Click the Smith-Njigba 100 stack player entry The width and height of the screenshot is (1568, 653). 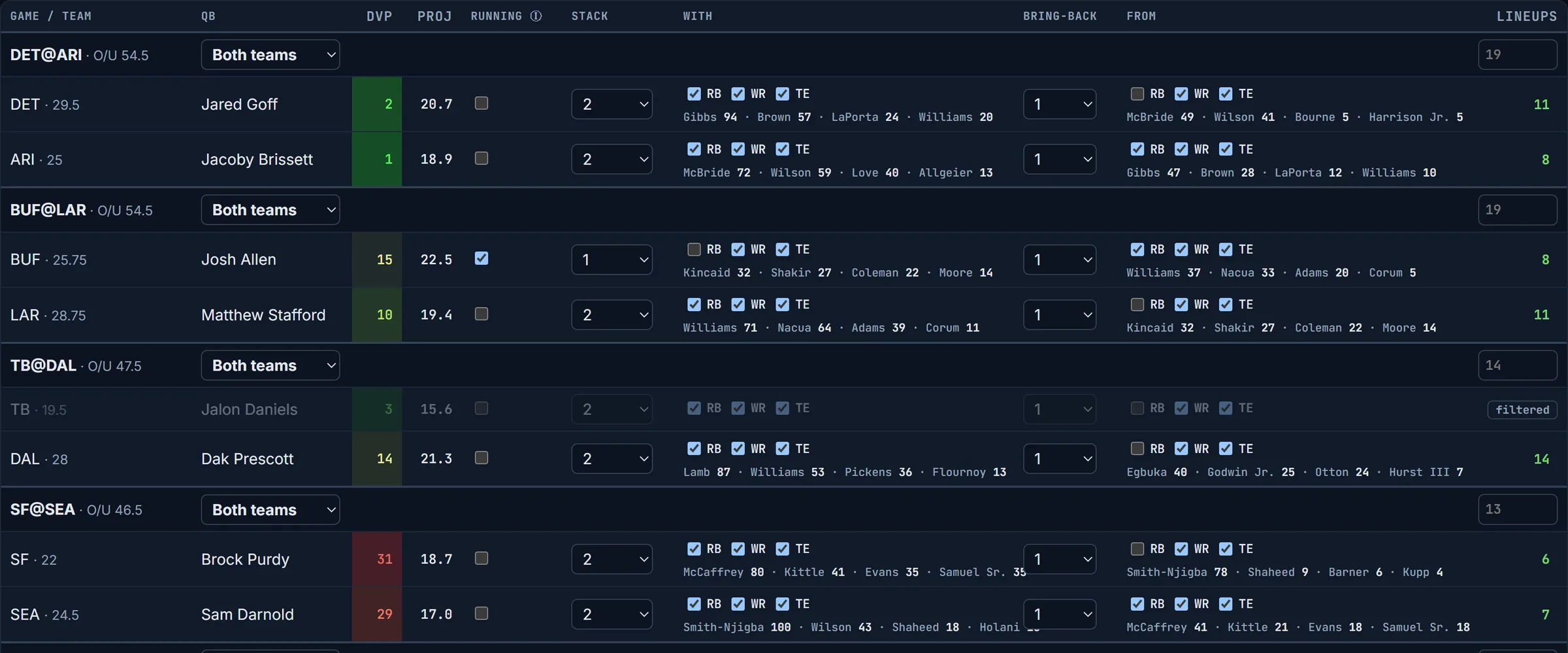(x=737, y=628)
